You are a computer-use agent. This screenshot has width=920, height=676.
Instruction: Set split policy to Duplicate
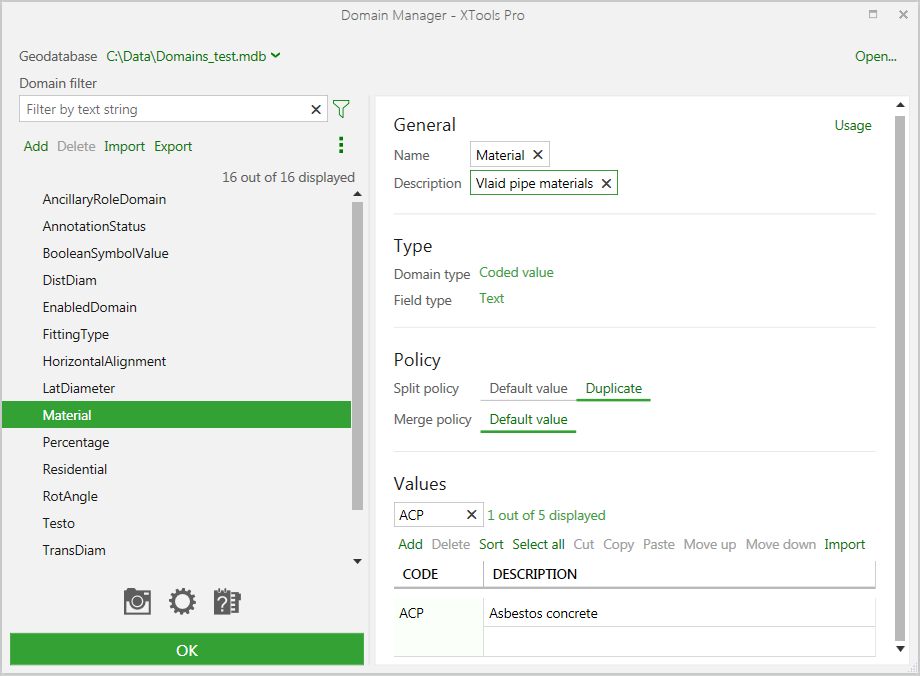(614, 388)
